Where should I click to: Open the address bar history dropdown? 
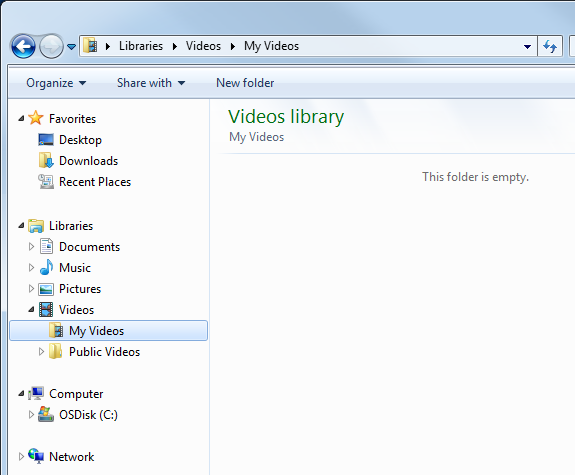527,47
